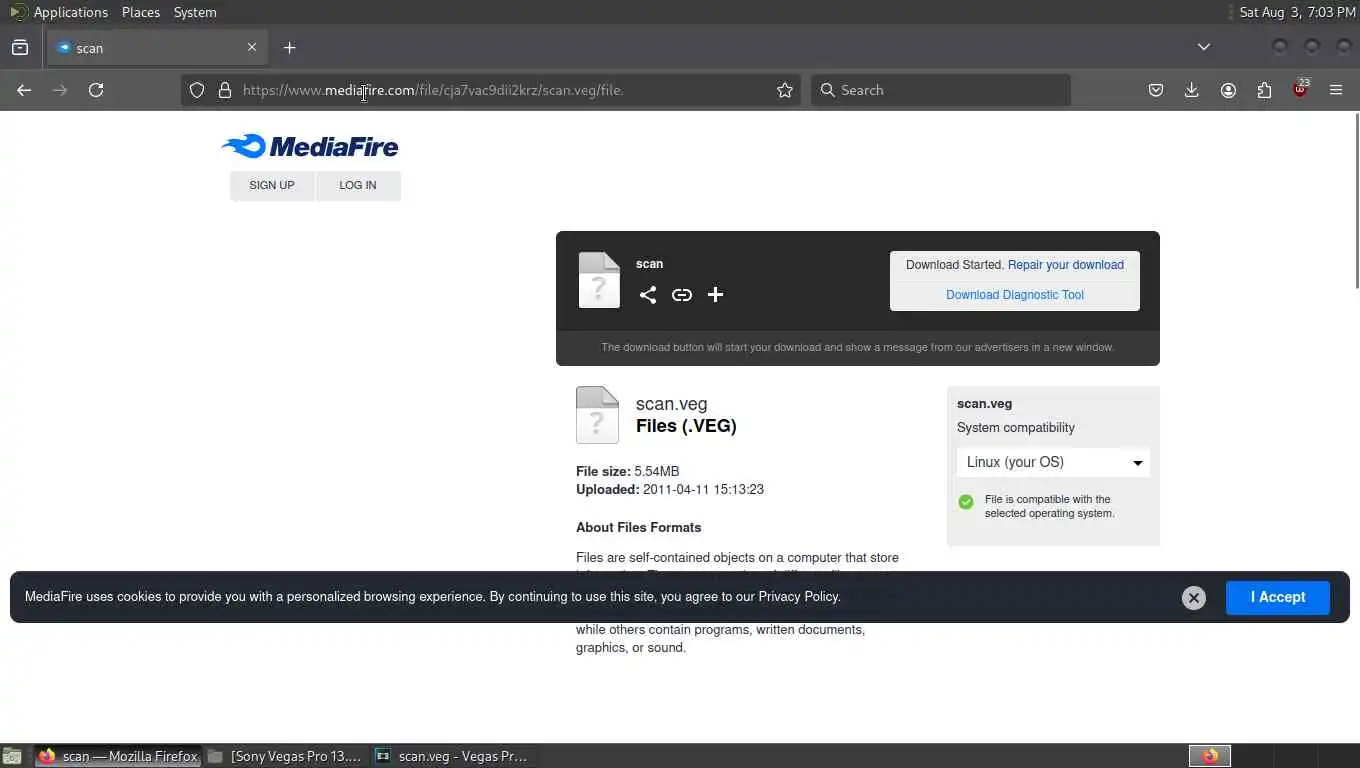This screenshot has height=768, width=1360.
Task: Click the plus icon beside the link icon
Action: [x=715, y=294]
